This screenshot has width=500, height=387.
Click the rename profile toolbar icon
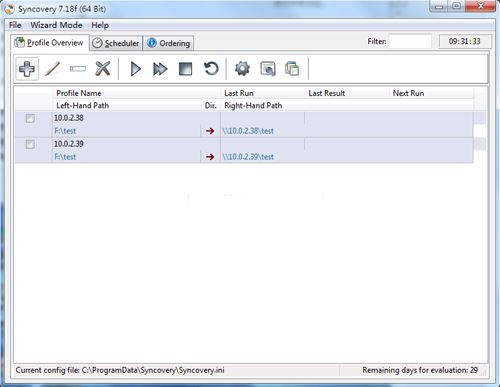click(78, 69)
